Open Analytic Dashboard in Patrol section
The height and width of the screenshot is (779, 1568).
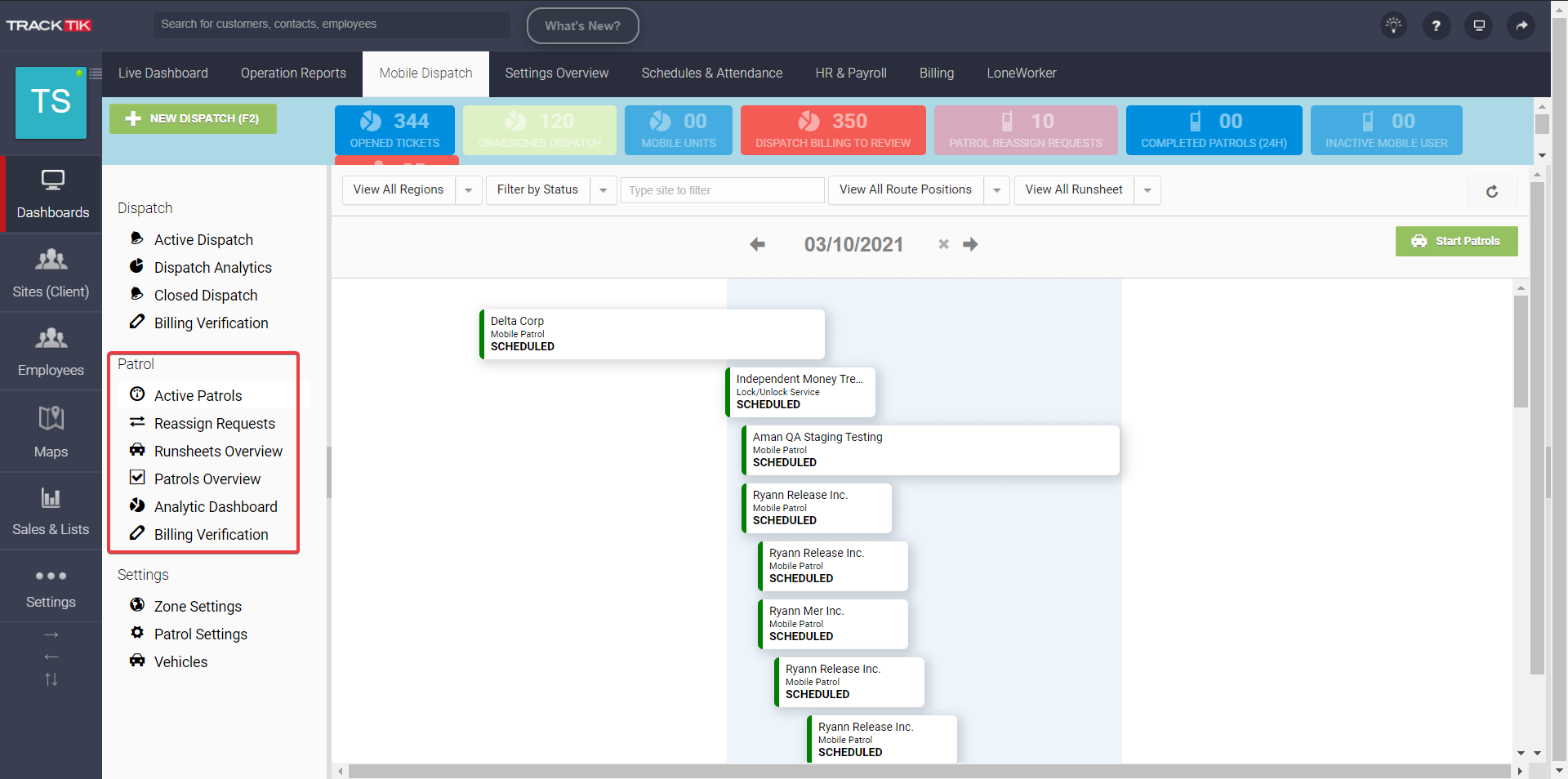(216, 507)
